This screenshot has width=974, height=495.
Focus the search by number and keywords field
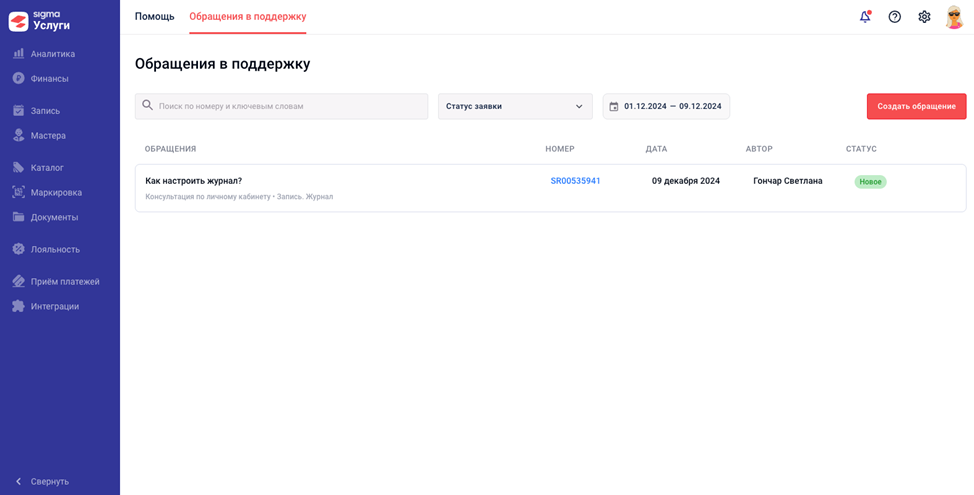[x=281, y=106]
